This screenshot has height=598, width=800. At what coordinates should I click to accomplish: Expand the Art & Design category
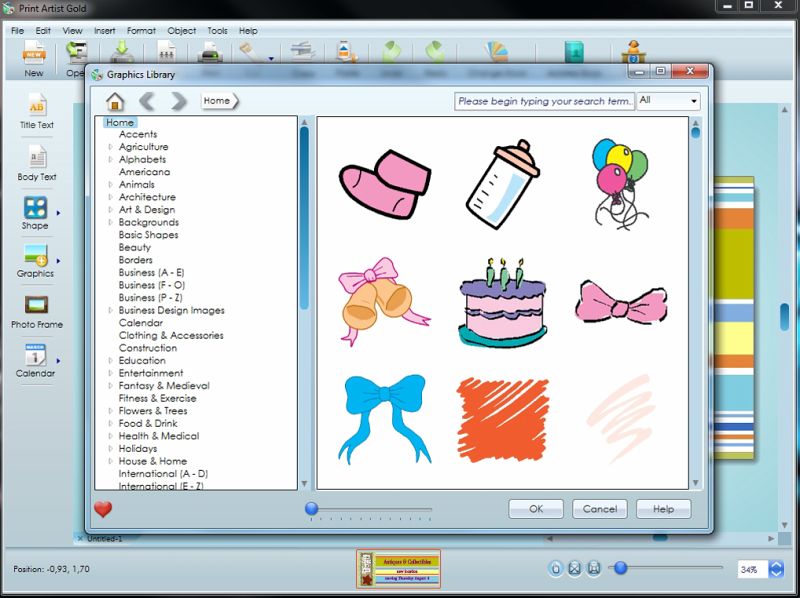(110, 209)
